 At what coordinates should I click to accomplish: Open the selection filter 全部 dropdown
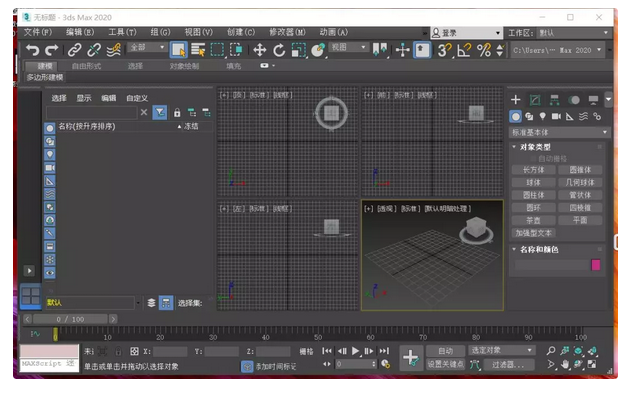147,47
